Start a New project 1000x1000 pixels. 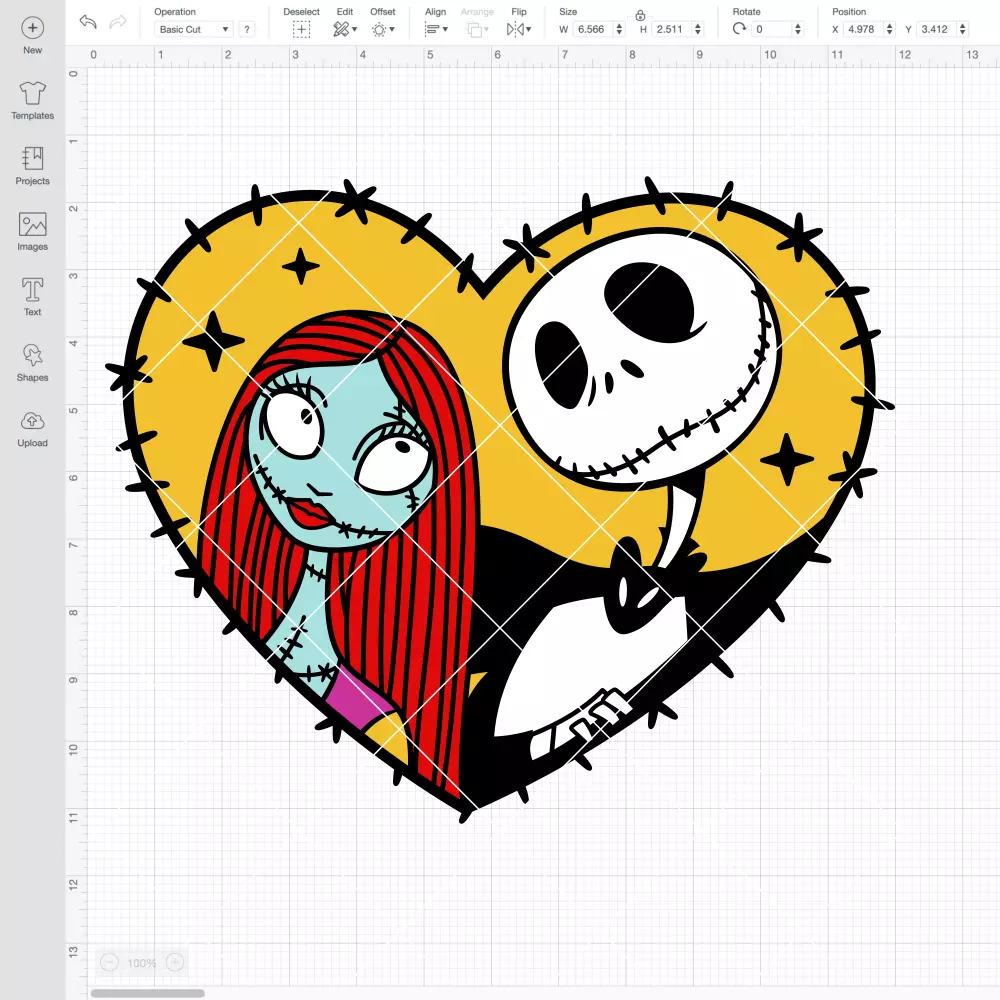(x=33, y=36)
